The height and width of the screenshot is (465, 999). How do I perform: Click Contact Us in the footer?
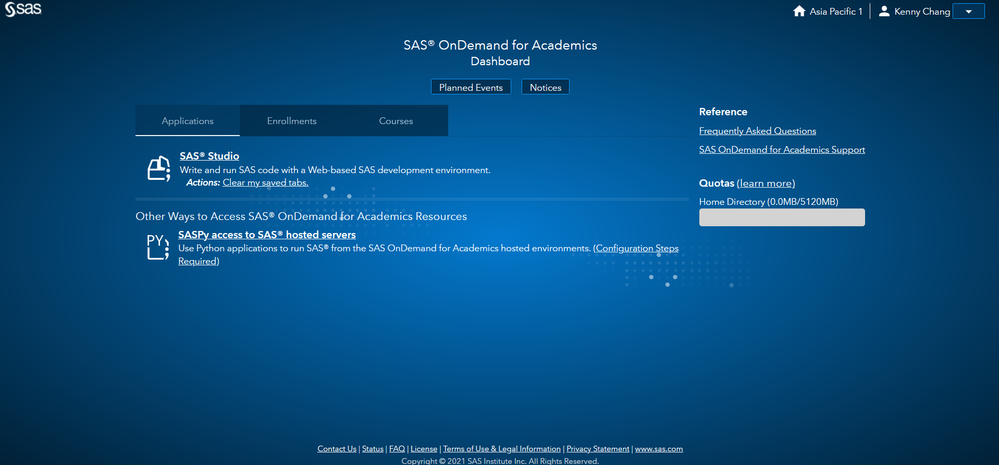[x=337, y=449]
